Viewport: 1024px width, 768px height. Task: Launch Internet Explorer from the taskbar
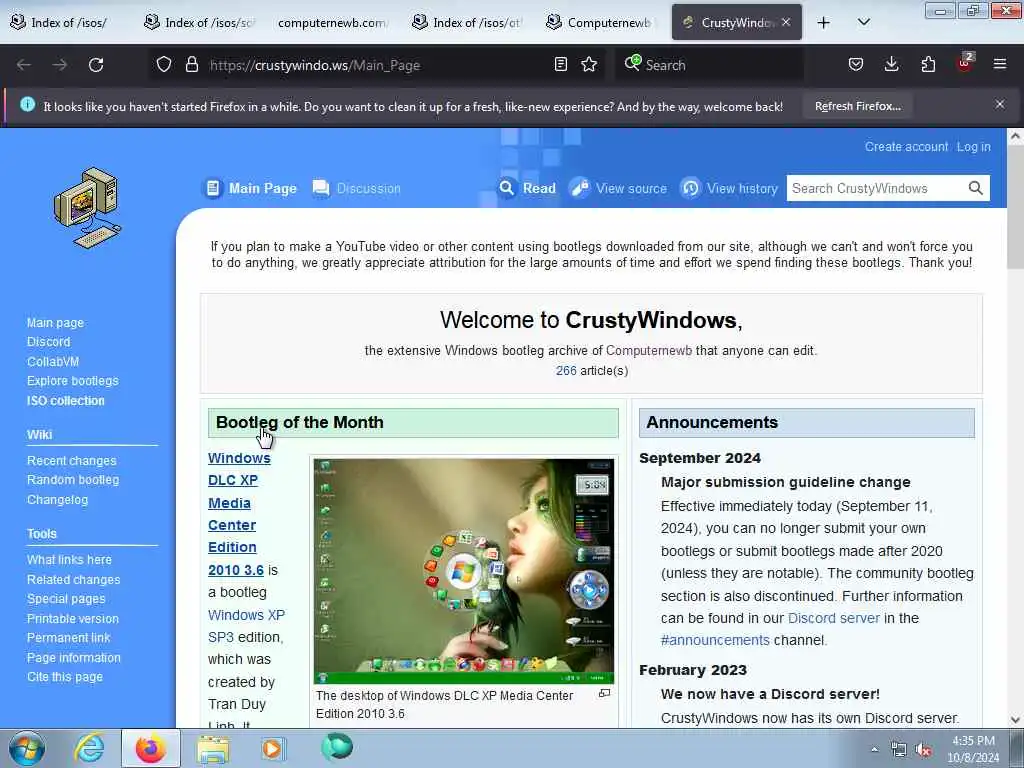click(x=89, y=748)
